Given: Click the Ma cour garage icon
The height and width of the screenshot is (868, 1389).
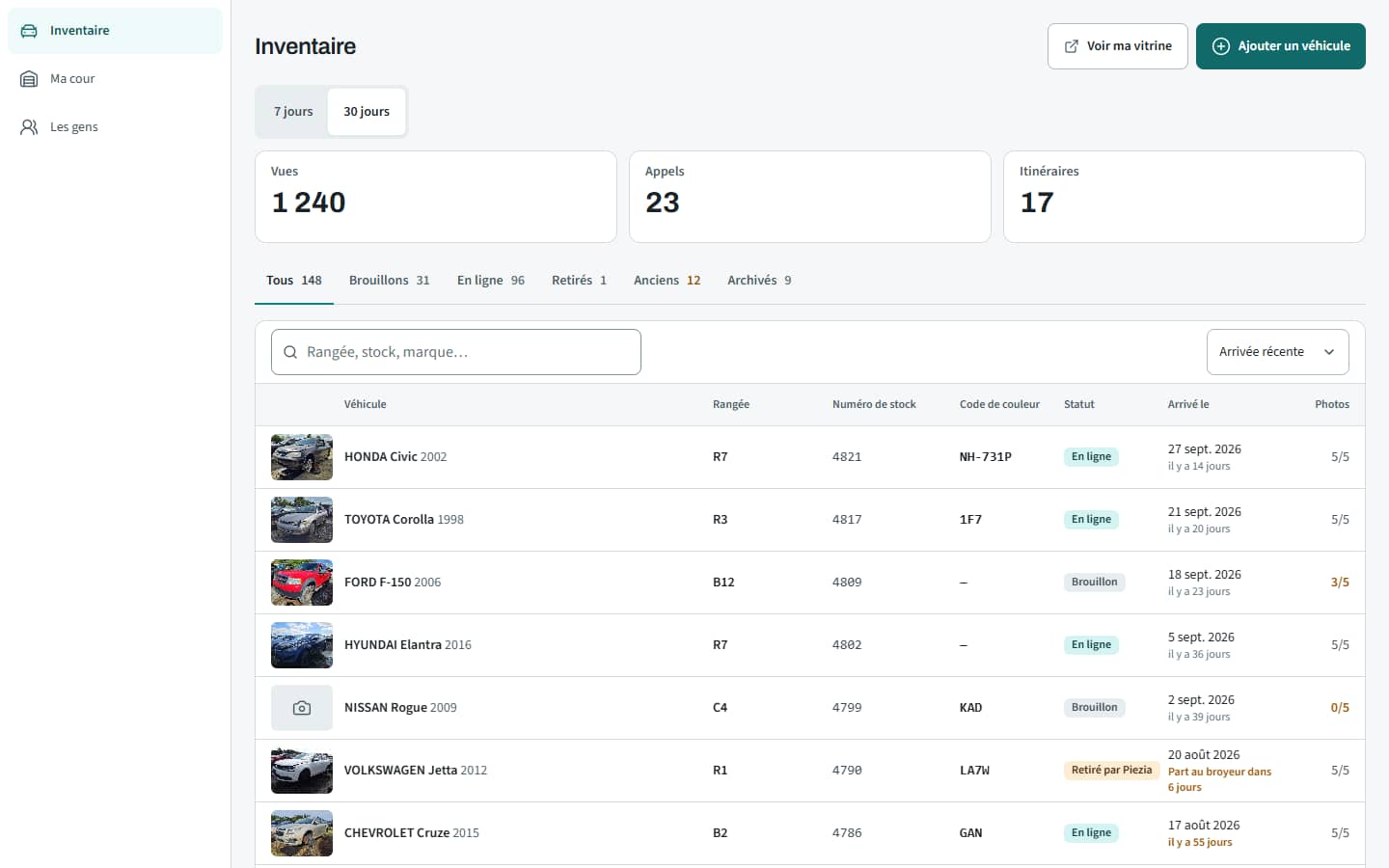Looking at the screenshot, I should 29,79.
